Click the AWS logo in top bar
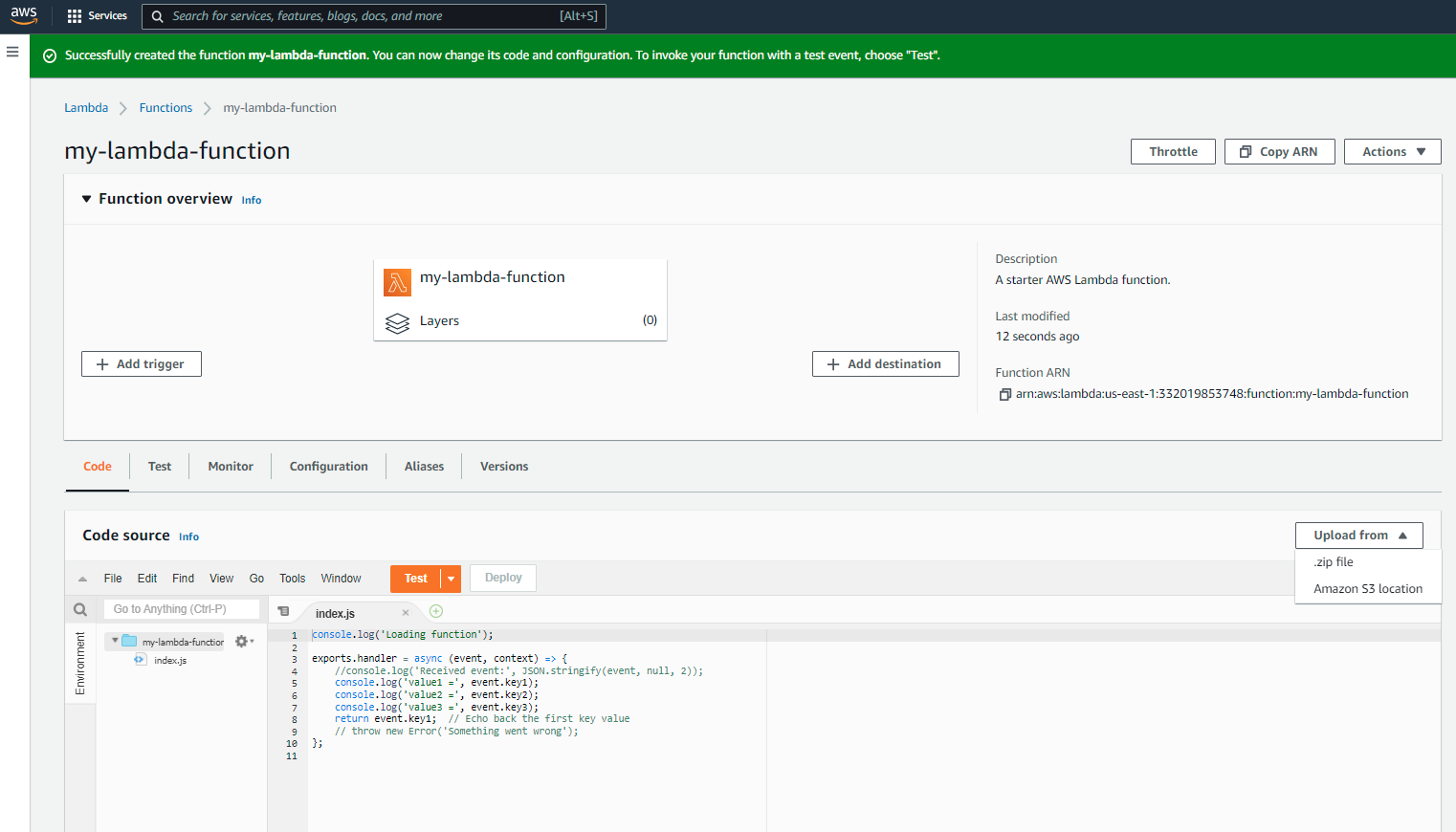Screen dimensions: 1456x832 click(24, 15)
